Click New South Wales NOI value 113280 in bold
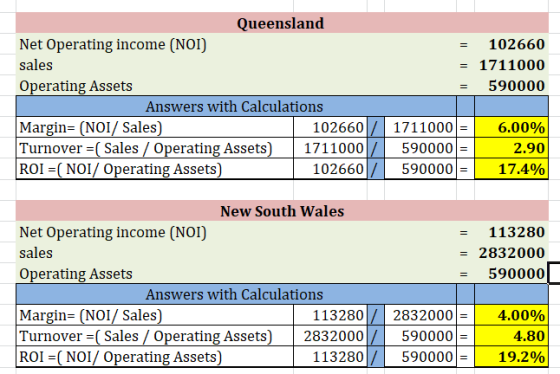 (516, 232)
